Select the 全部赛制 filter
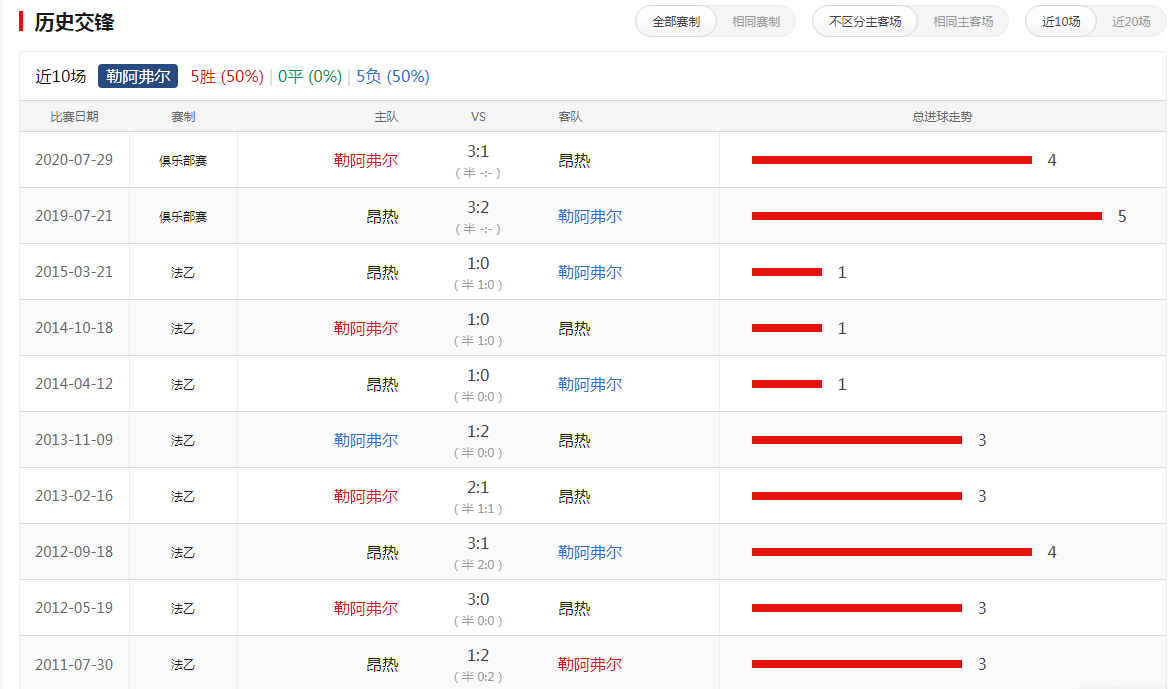Viewport: 1168px width, 689px height. pos(676,22)
